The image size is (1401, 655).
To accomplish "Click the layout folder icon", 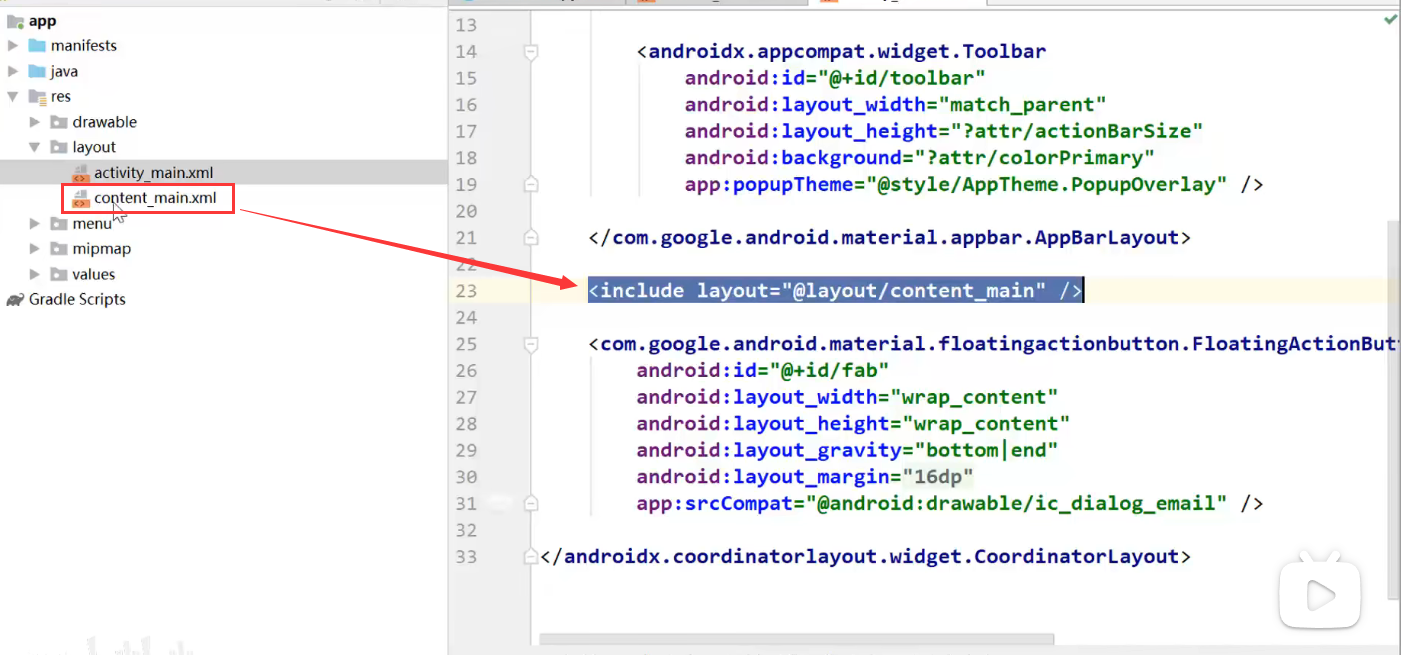I will click(60, 147).
